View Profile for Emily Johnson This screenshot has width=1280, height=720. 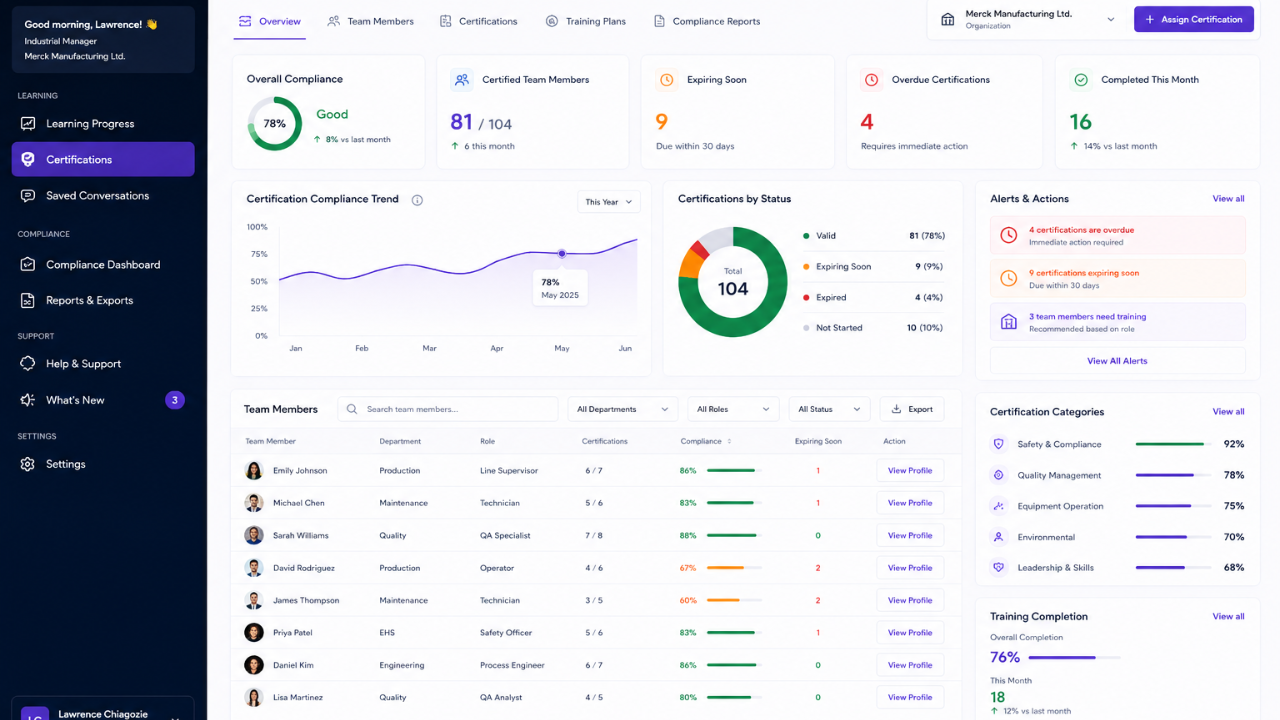pyautogui.click(x=910, y=471)
